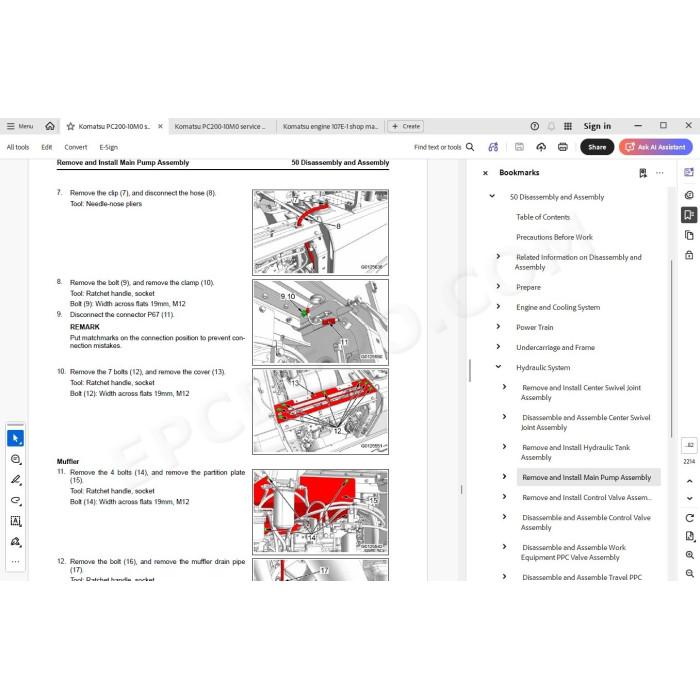Click the Print icon
The height and width of the screenshot is (700, 700).
click(563, 147)
